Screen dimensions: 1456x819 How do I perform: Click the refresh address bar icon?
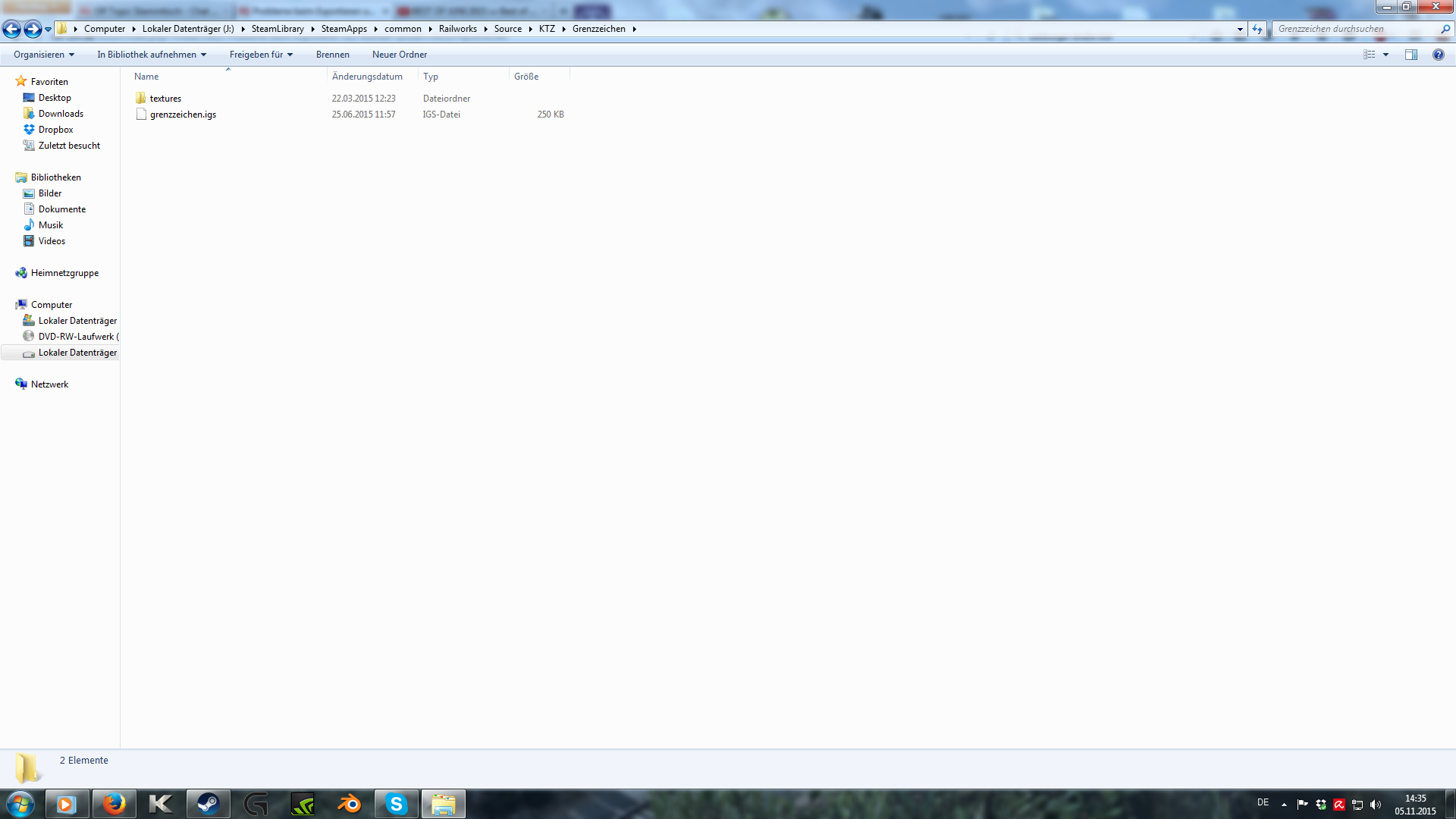click(1257, 29)
